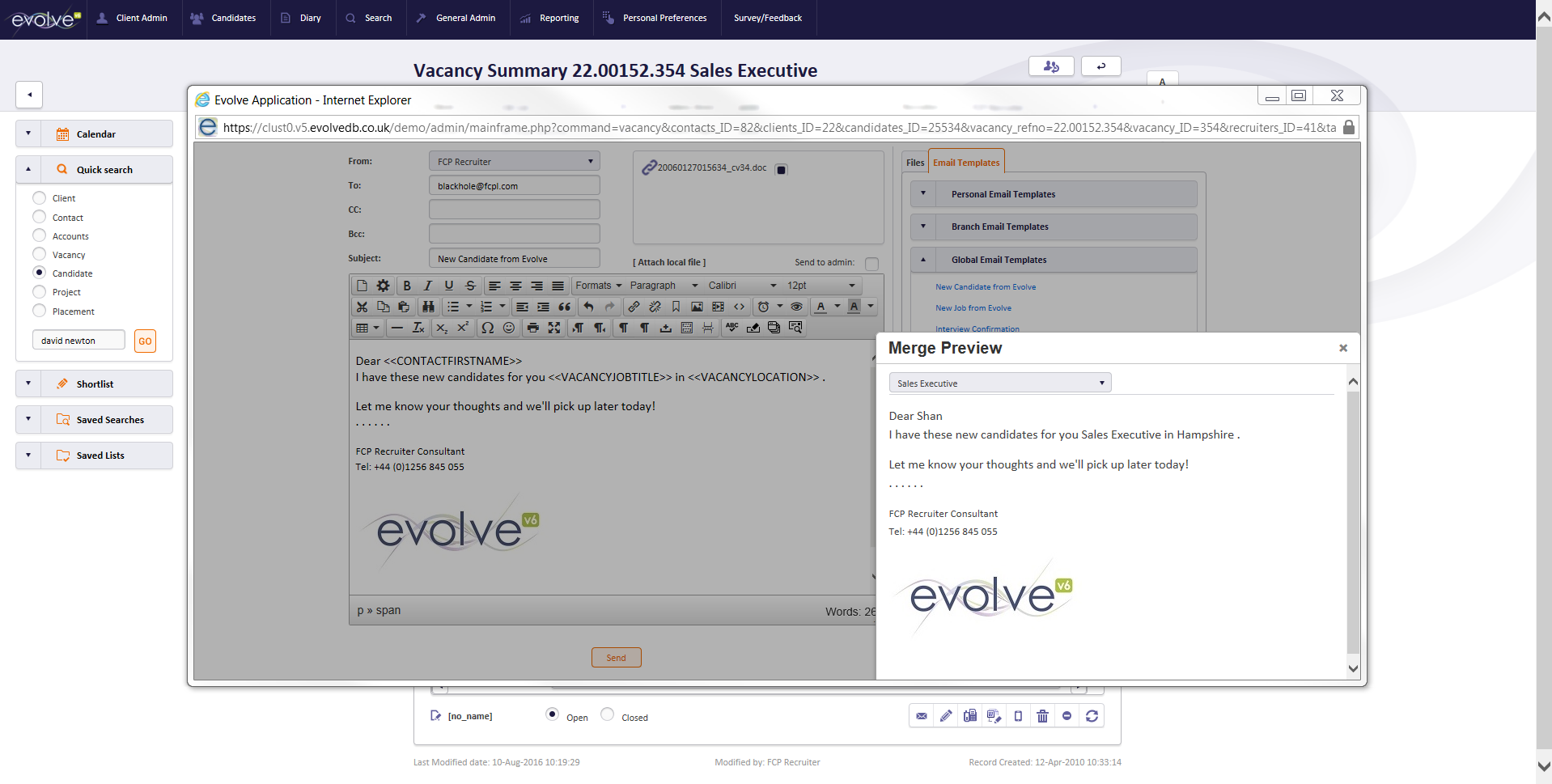1552x784 pixels.
Task: Apply bold formatting in the email editor
Action: (x=407, y=286)
